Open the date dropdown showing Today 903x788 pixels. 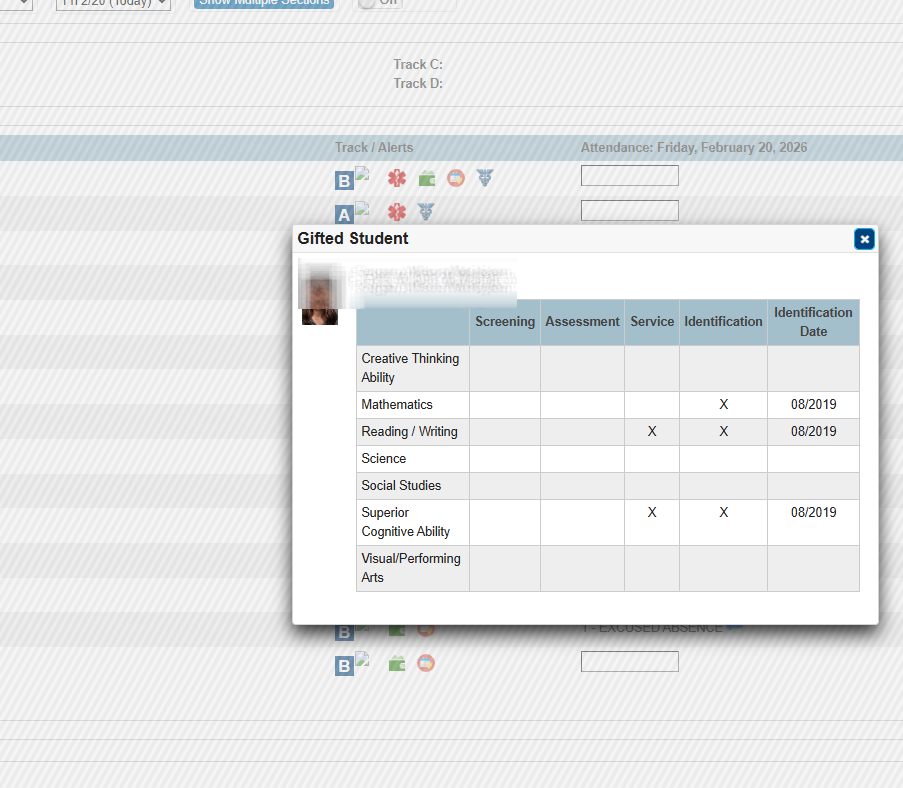[113, 3]
